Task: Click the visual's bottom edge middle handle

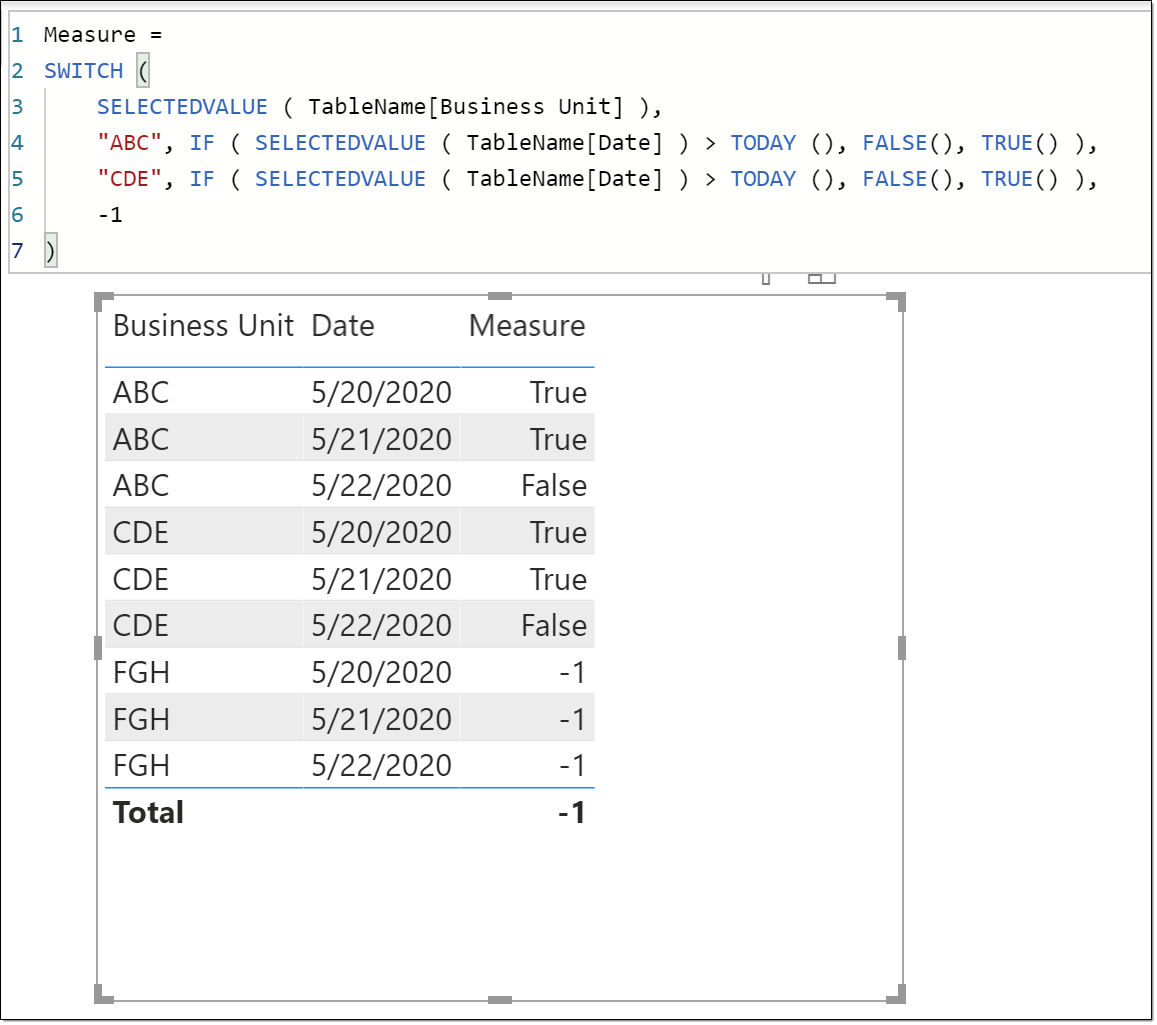Action: point(500,1000)
